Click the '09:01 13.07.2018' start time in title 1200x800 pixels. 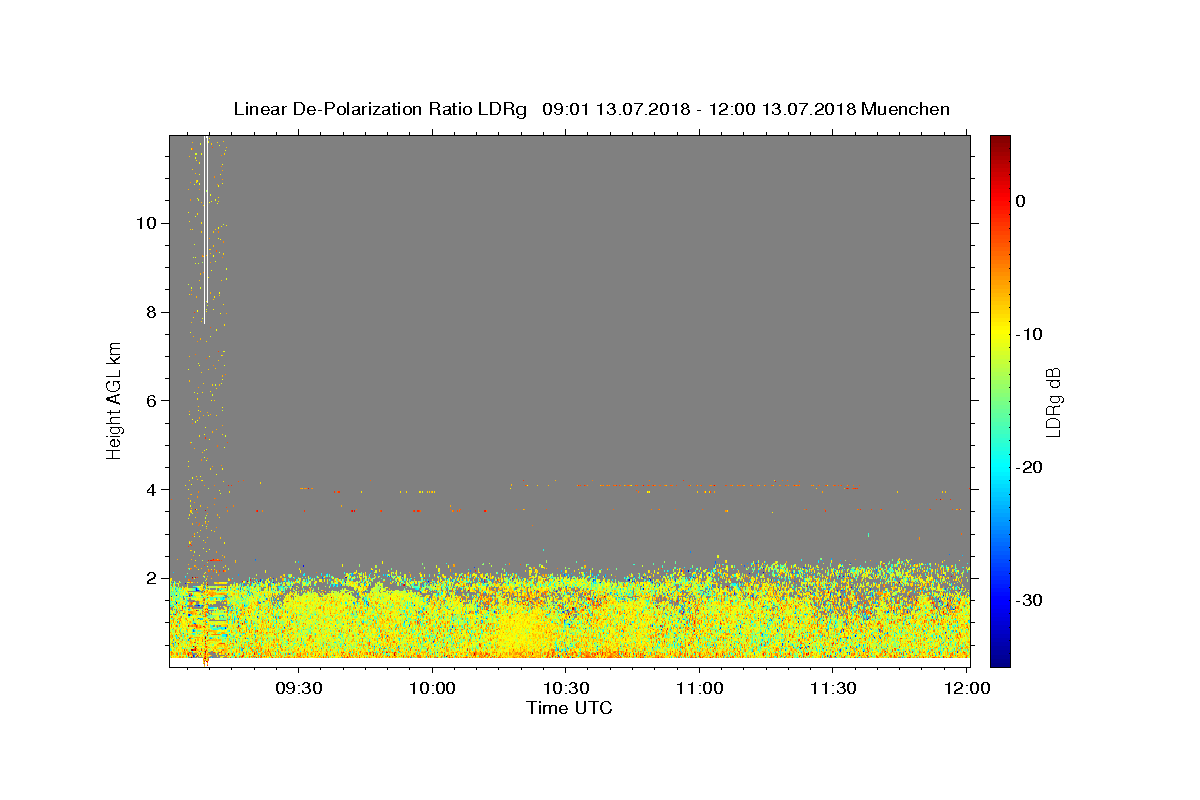615,109
